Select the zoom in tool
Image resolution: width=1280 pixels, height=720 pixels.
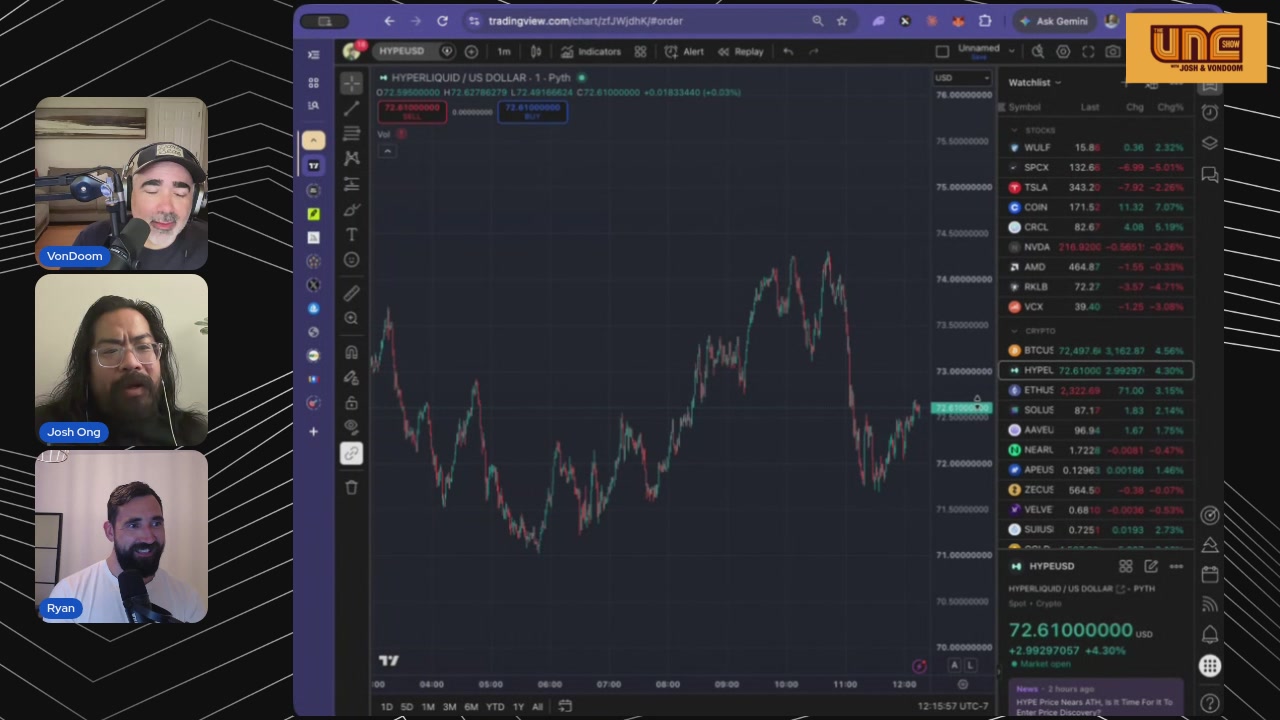(351, 318)
